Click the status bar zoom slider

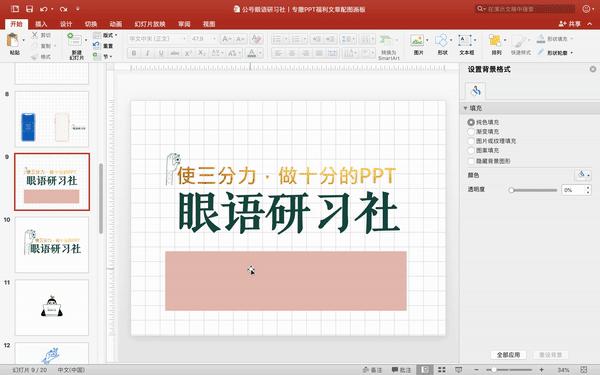(x=509, y=370)
